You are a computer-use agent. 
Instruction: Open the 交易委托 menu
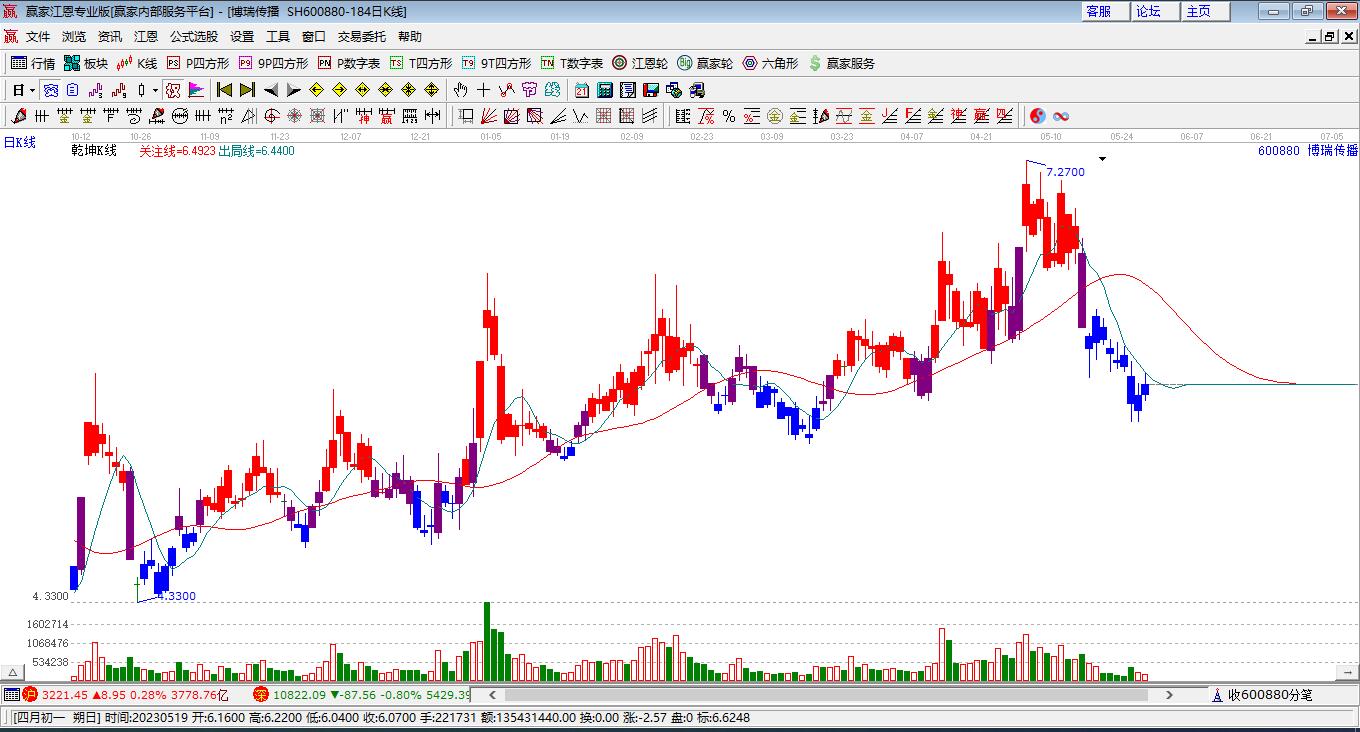tap(362, 36)
